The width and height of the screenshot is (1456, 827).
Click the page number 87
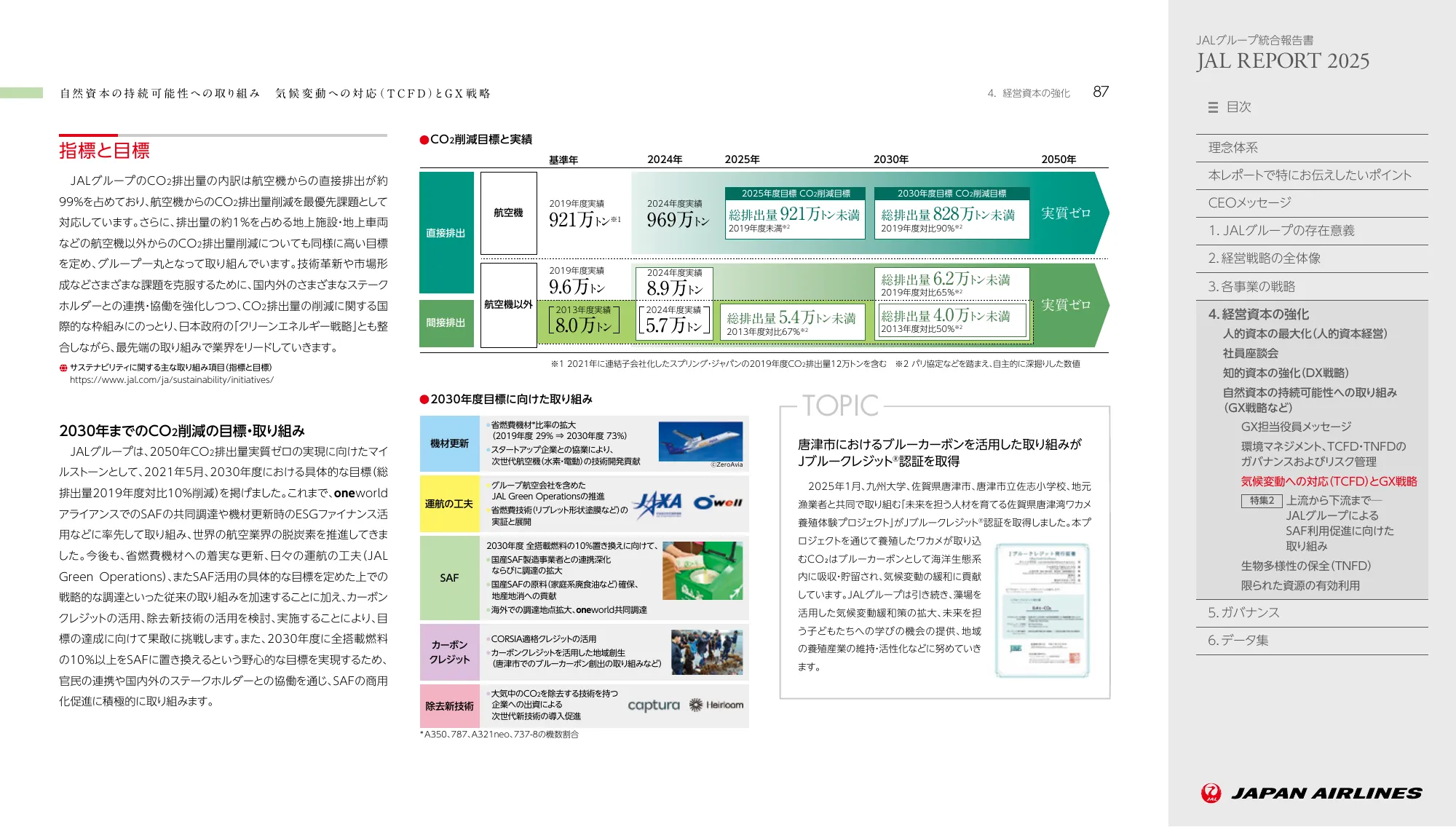[1101, 92]
